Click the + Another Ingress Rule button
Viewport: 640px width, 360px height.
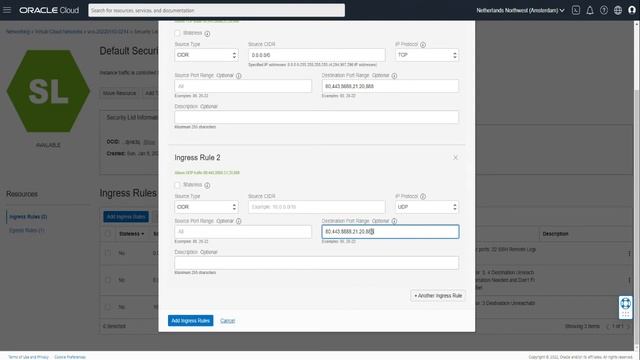438,296
